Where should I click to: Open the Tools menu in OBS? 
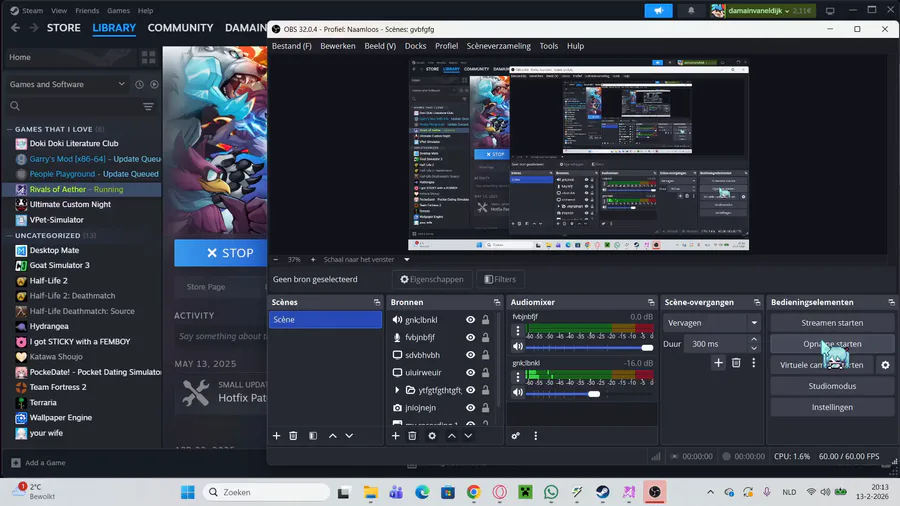(x=548, y=46)
